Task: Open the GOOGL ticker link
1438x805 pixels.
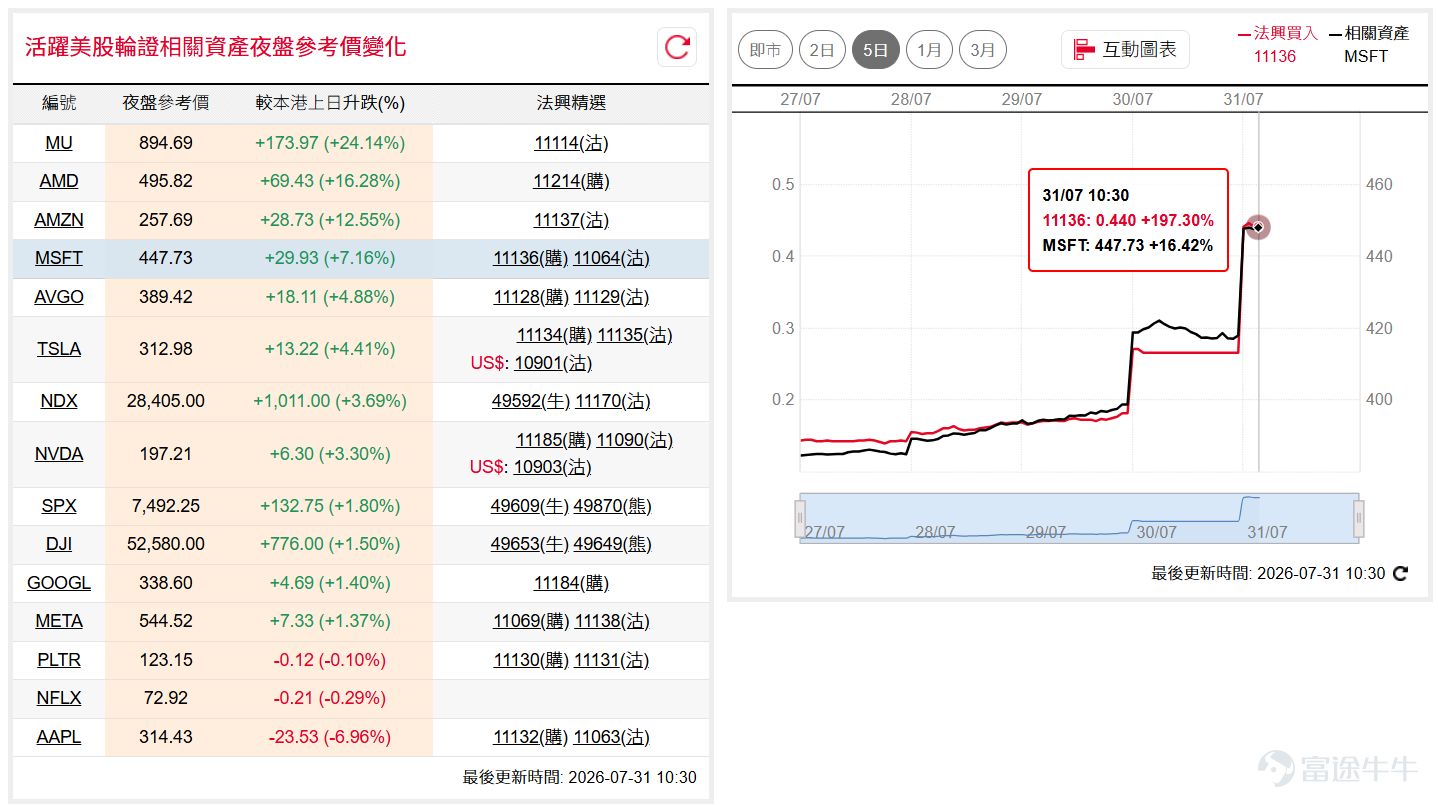Action: [59, 583]
